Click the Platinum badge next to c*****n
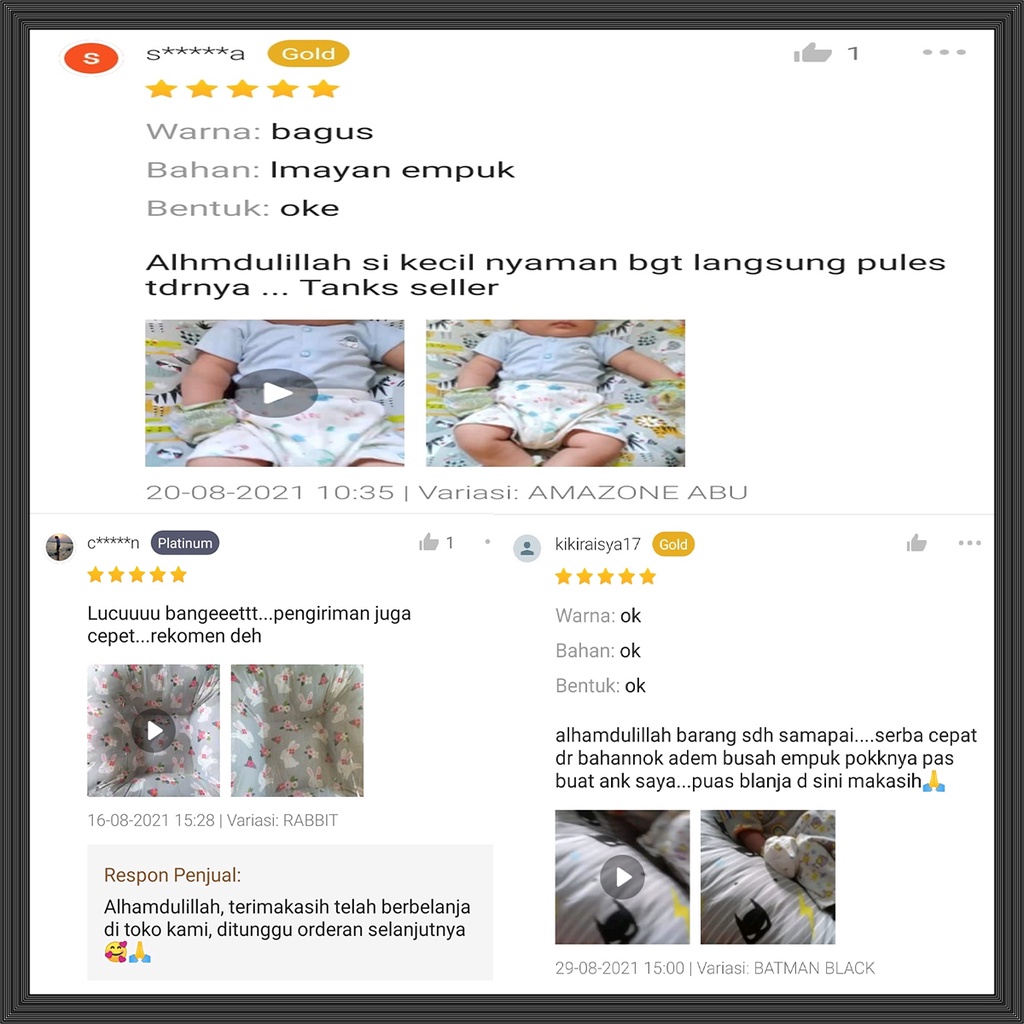Image resolution: width=1024 pixels, height=1024 pixels. (x=185, y=543)
